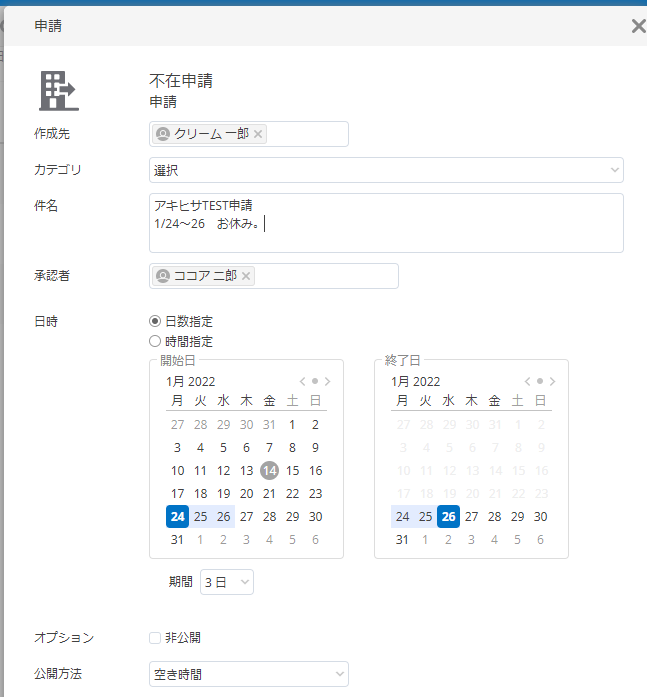Select February 6 in 終了日 calendar
Viewport: 647px width, 697px height.
click(x=540, y=540)
